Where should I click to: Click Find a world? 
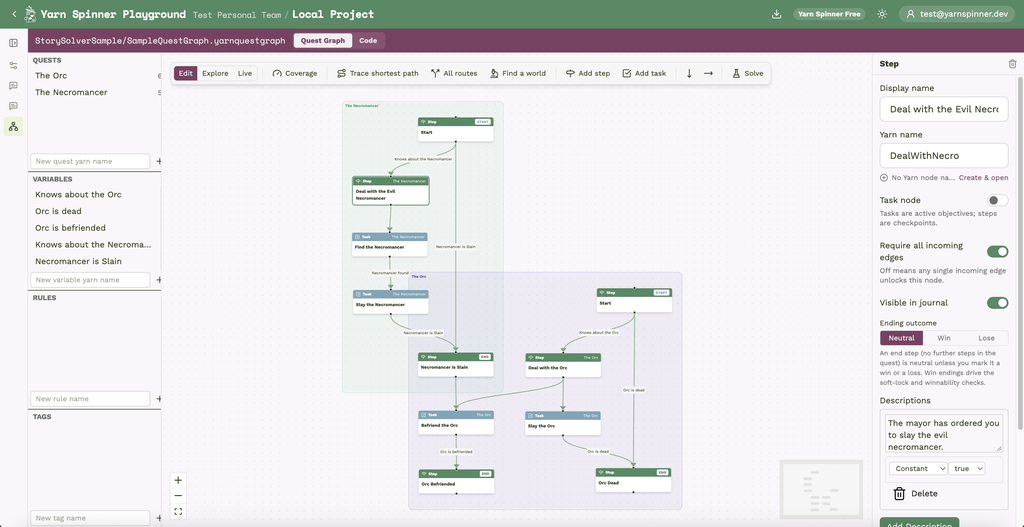(x=518, y=73)
